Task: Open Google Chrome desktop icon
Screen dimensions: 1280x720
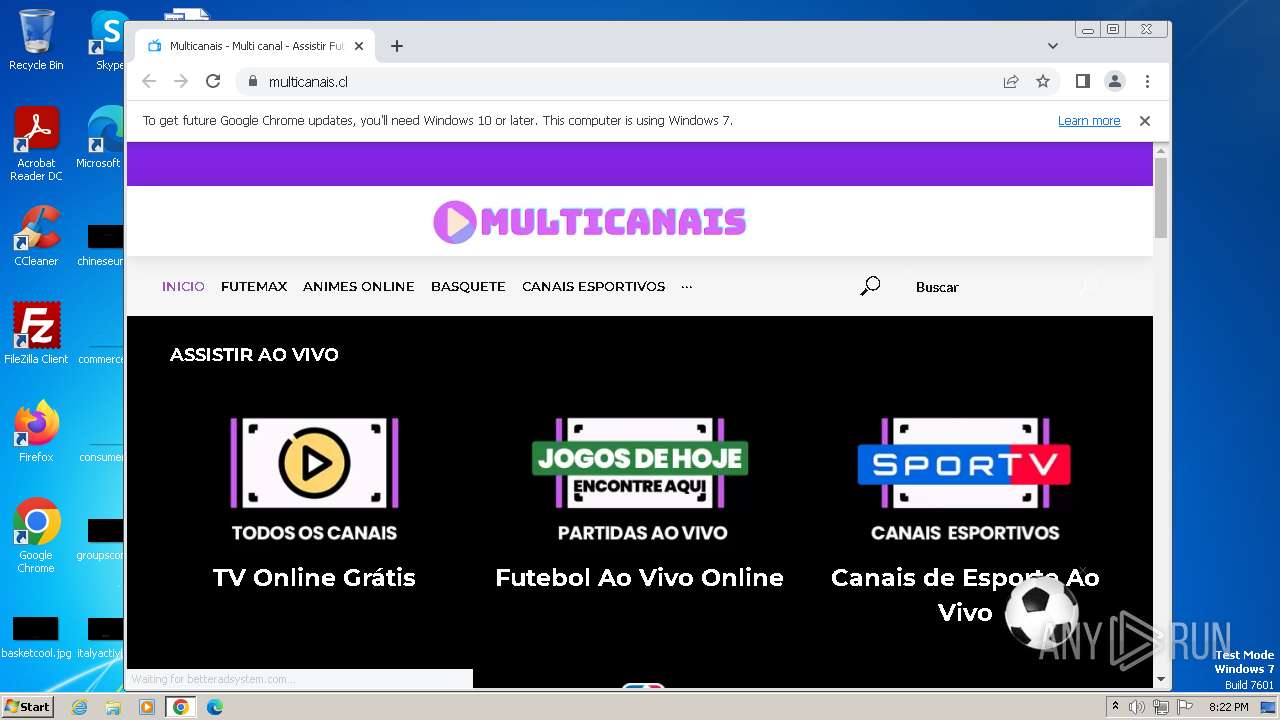Action: [x=36, y=536]
